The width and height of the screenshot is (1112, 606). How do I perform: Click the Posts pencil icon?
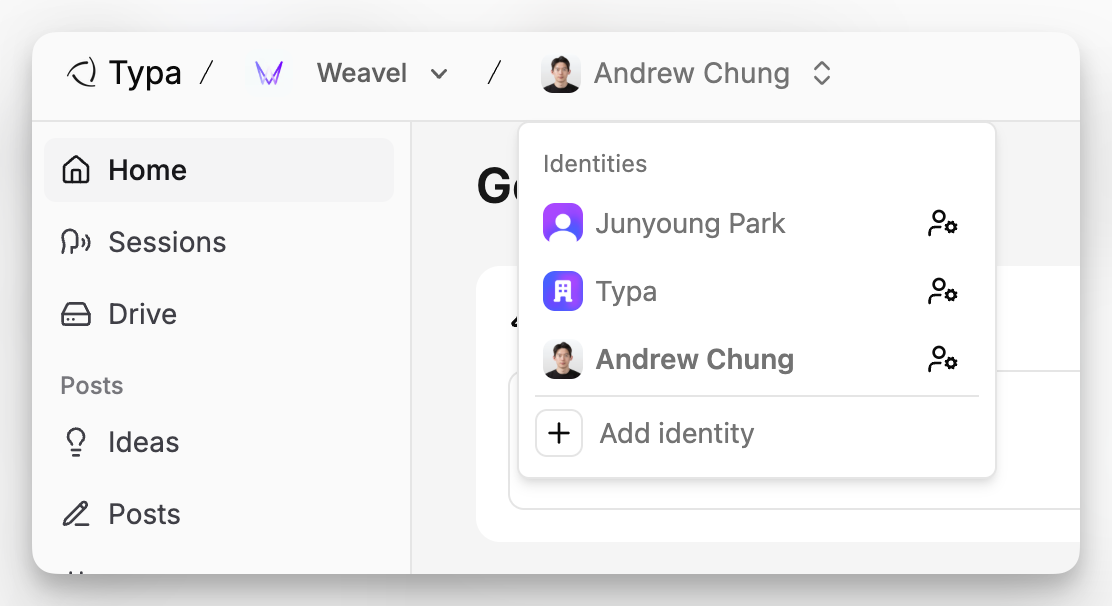click(x=76, y=514)
